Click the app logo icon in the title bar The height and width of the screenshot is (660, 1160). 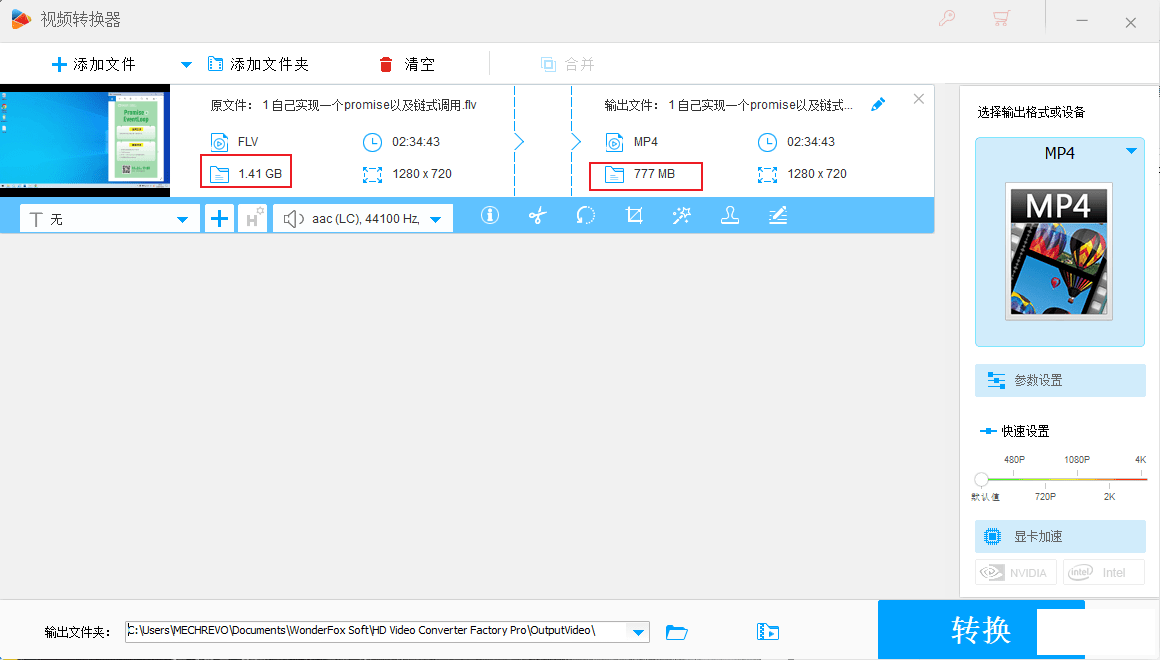point(21,19)
